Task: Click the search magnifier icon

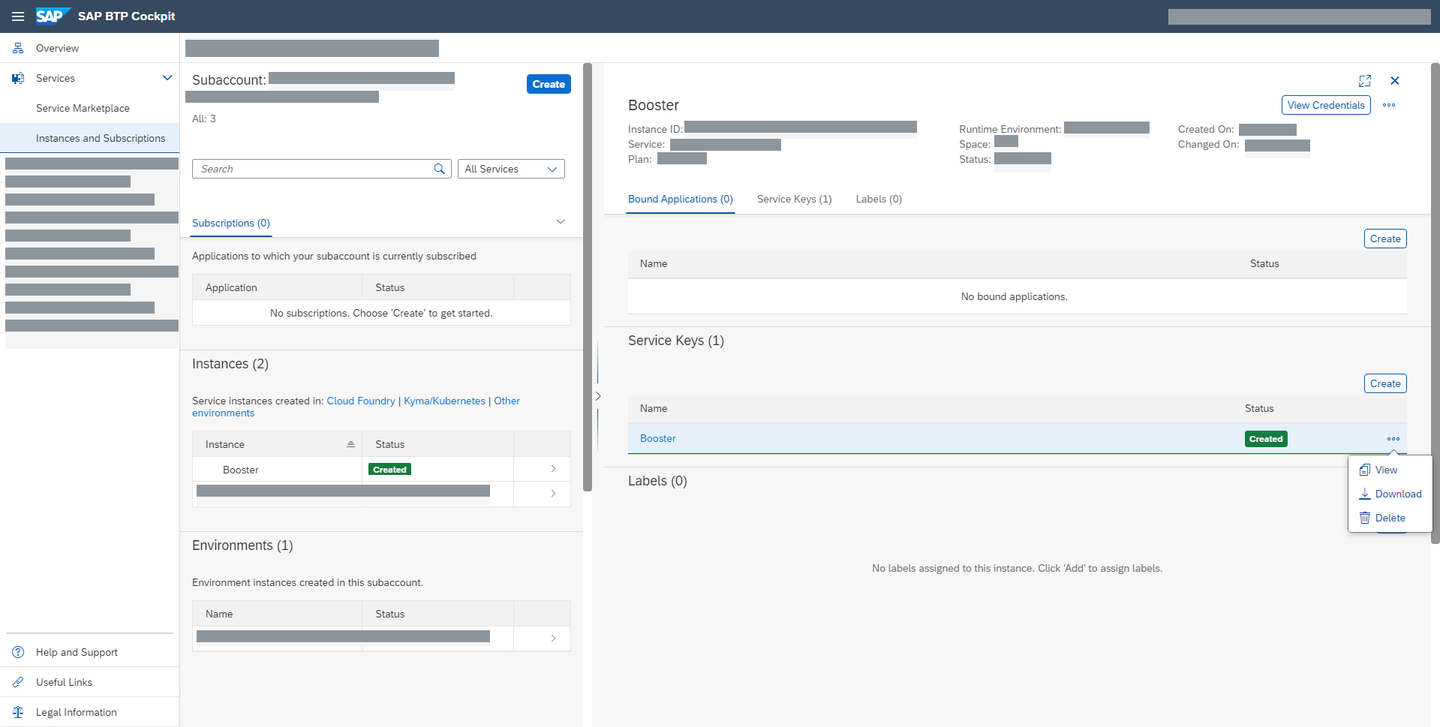Action: click(440, 169)
